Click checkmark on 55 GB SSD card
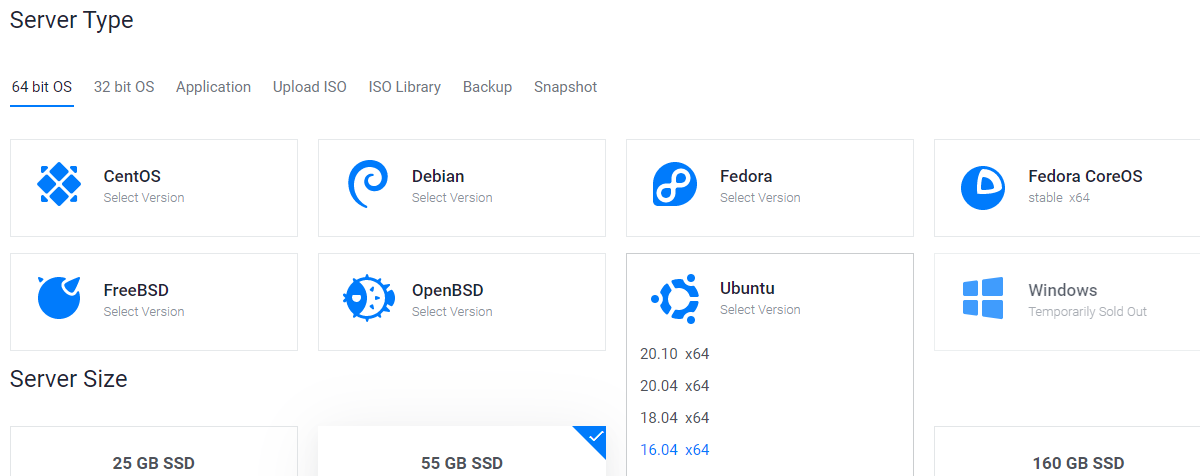The image size is (1200, 476). click(595, 437)
